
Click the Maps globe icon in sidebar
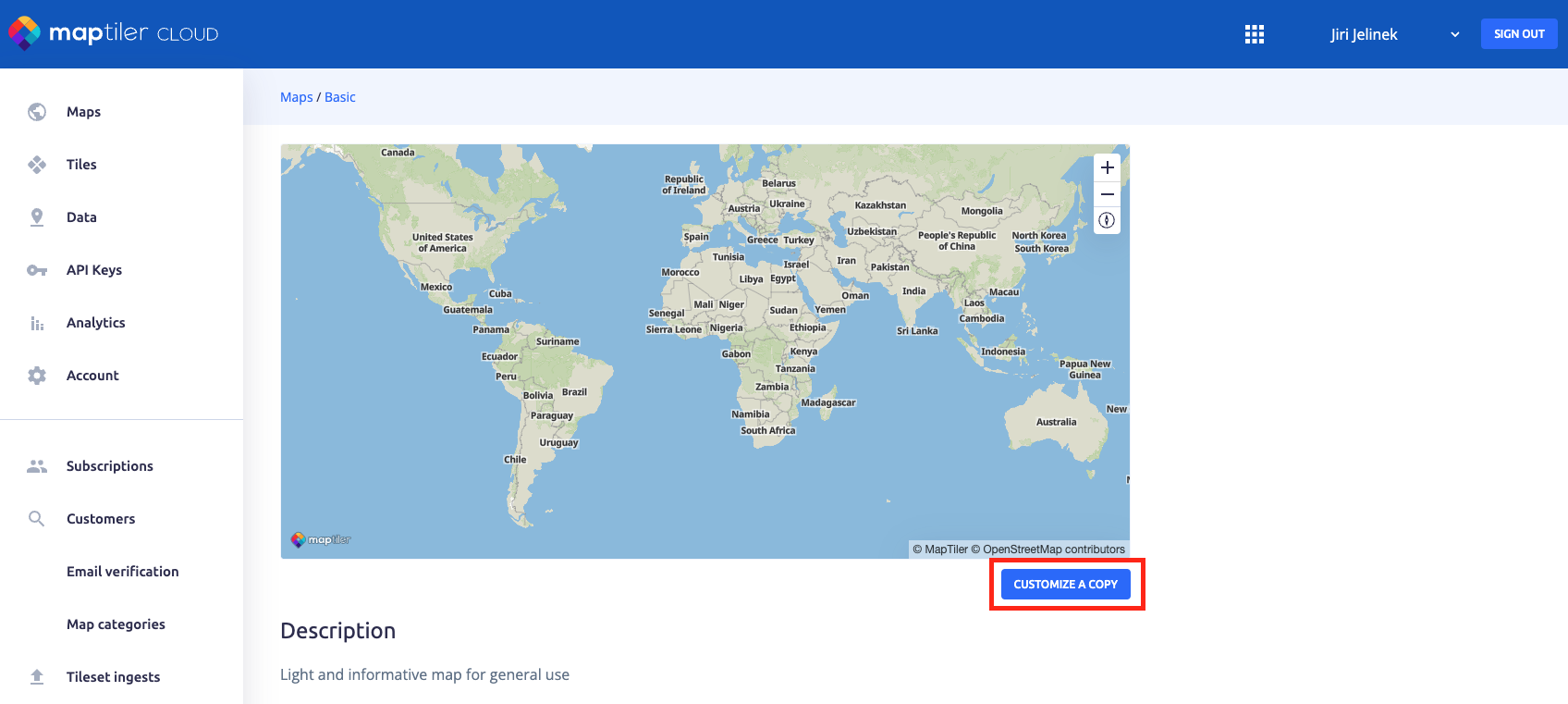(x=37, y=112)
